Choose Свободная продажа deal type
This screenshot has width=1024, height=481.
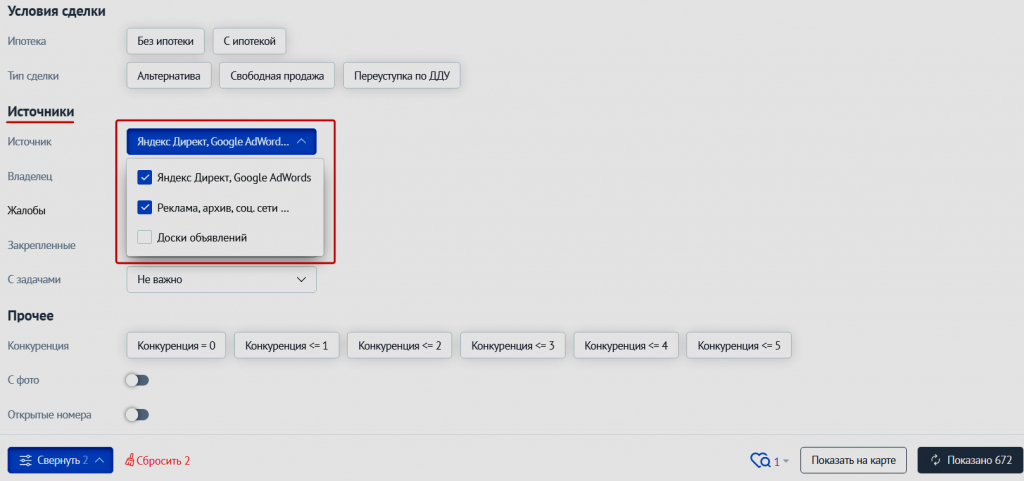(277, 76)
